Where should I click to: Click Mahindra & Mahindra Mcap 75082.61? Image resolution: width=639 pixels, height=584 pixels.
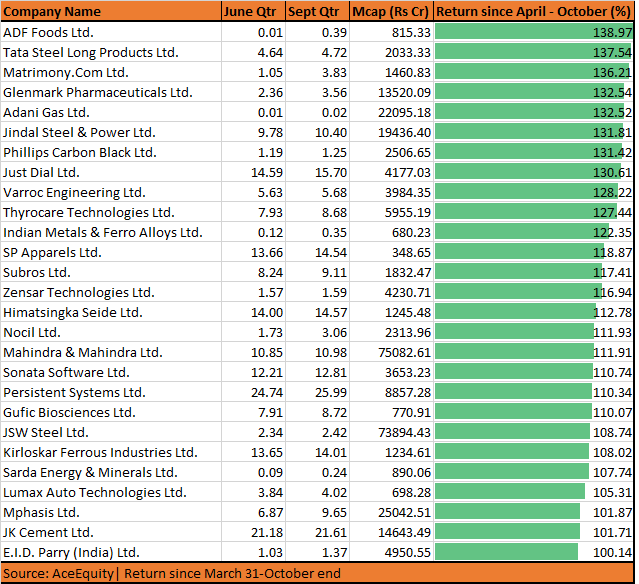pos(404,352)
